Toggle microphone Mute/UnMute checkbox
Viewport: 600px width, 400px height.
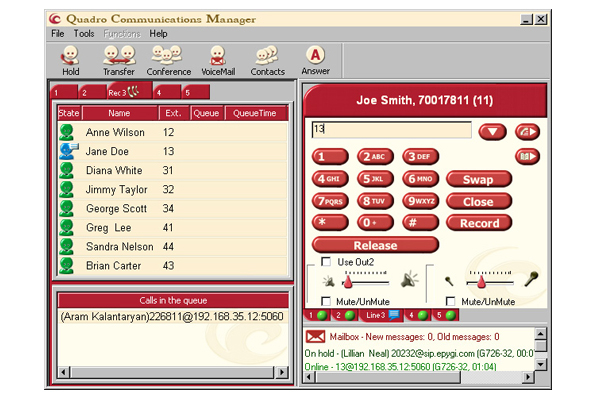[x=451, y=301]
